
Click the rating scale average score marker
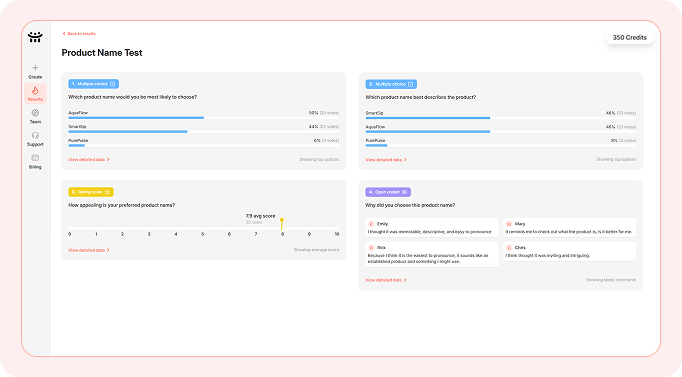(x=282, y=223)
